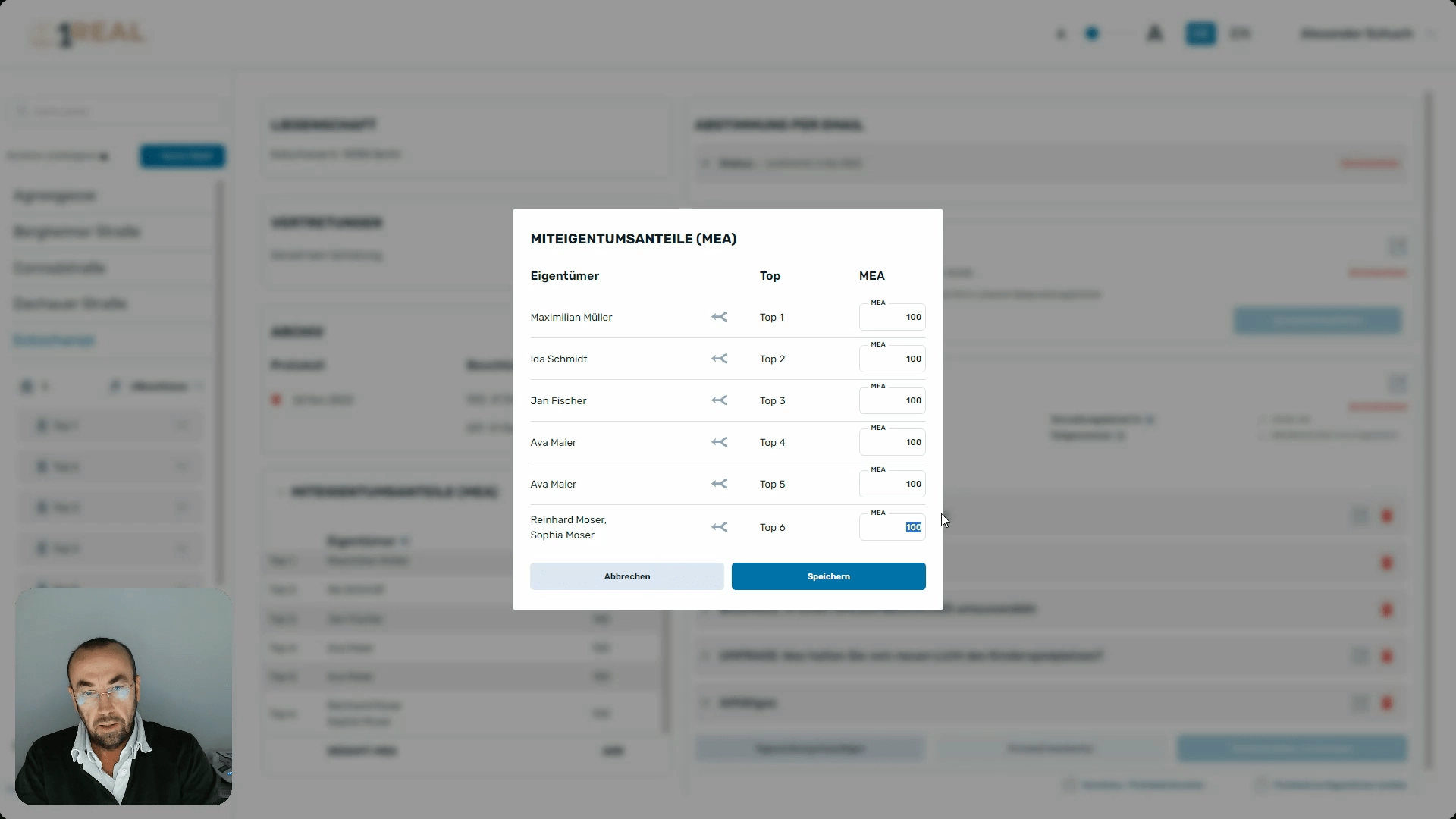This screenshot has width=1456, height=819.
Task: Select the owner name Maximilian Müller
Action: [571, 317]
